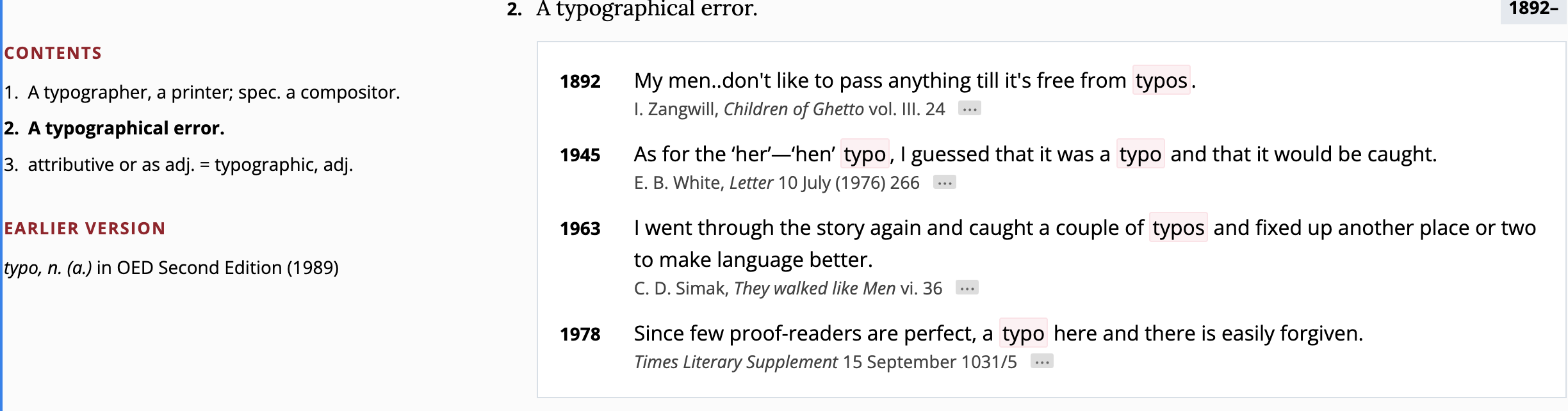Viewport: 1568px width, 411px height.
Task: Click the 'typo' following 'her'—'hen'
Action: (x=864, y=154)
